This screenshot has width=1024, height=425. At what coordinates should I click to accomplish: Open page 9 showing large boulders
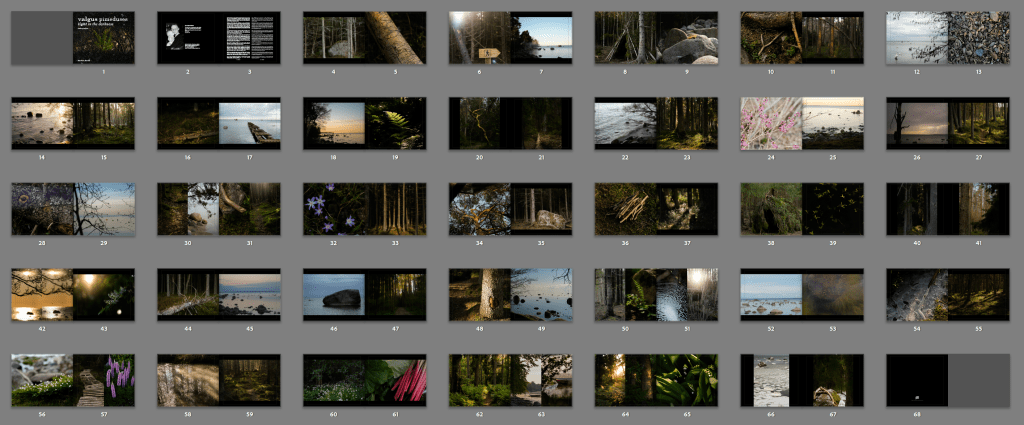pos(687,38)
